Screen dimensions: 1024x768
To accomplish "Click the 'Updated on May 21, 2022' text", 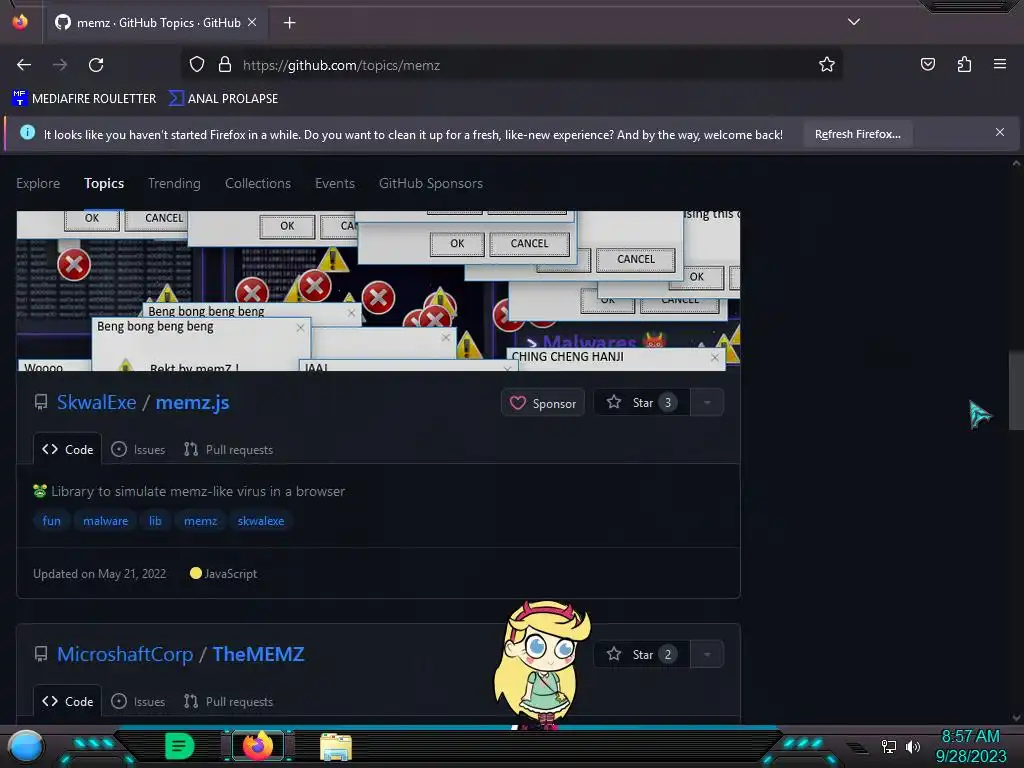I will click(99, 573).
